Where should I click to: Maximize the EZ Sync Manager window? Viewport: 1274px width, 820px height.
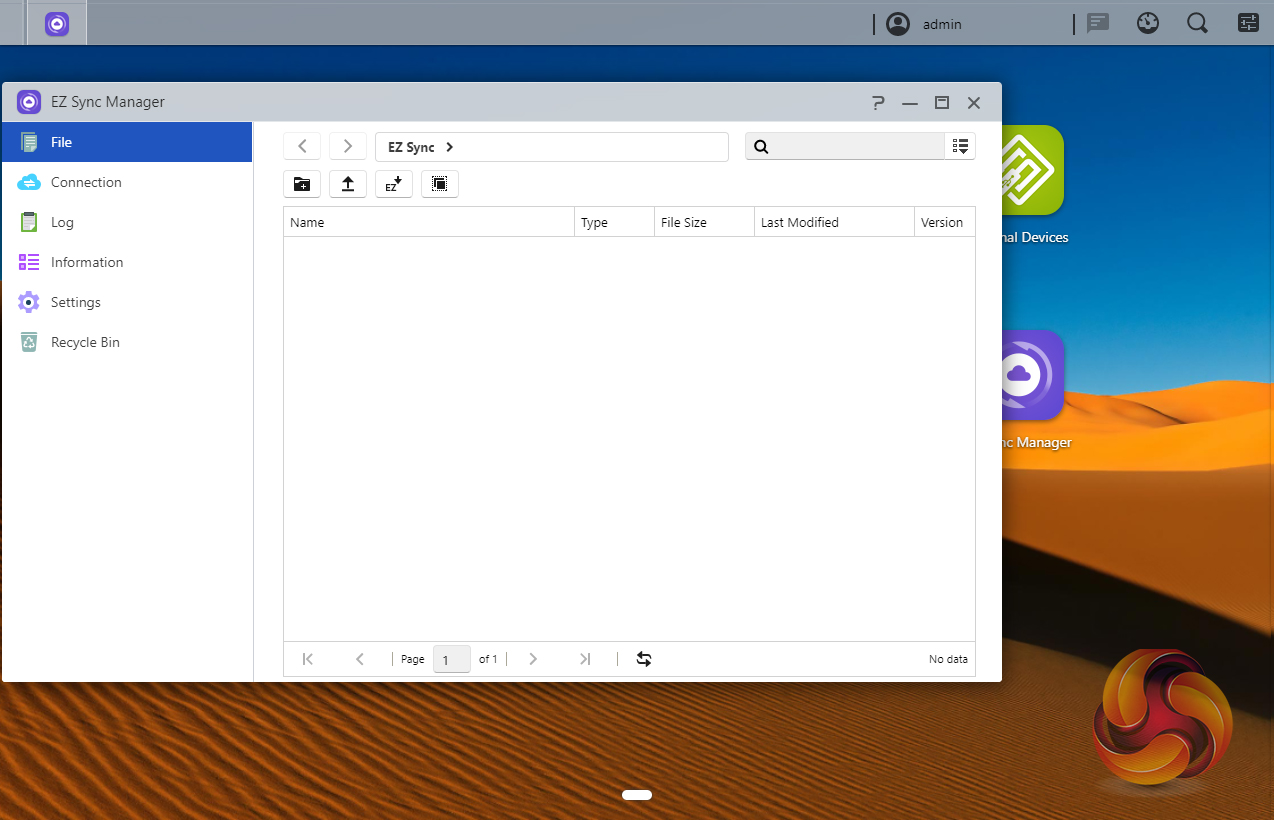(942, 102)
